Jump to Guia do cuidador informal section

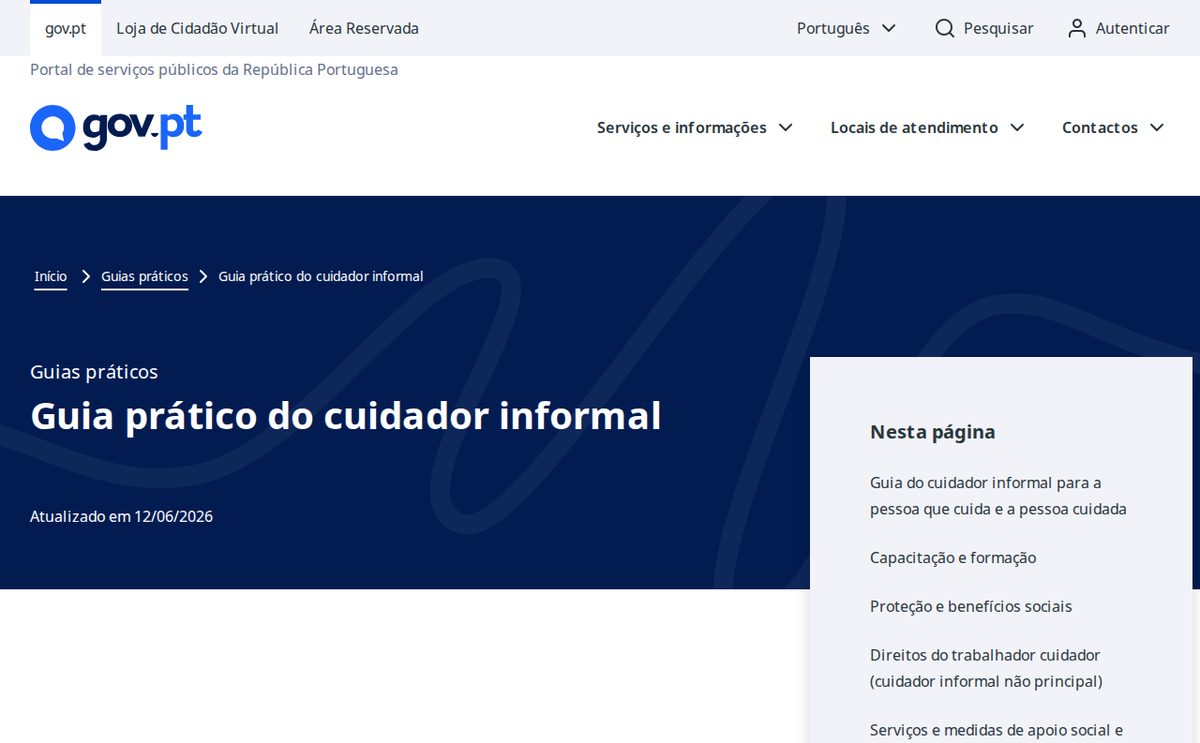998,496
